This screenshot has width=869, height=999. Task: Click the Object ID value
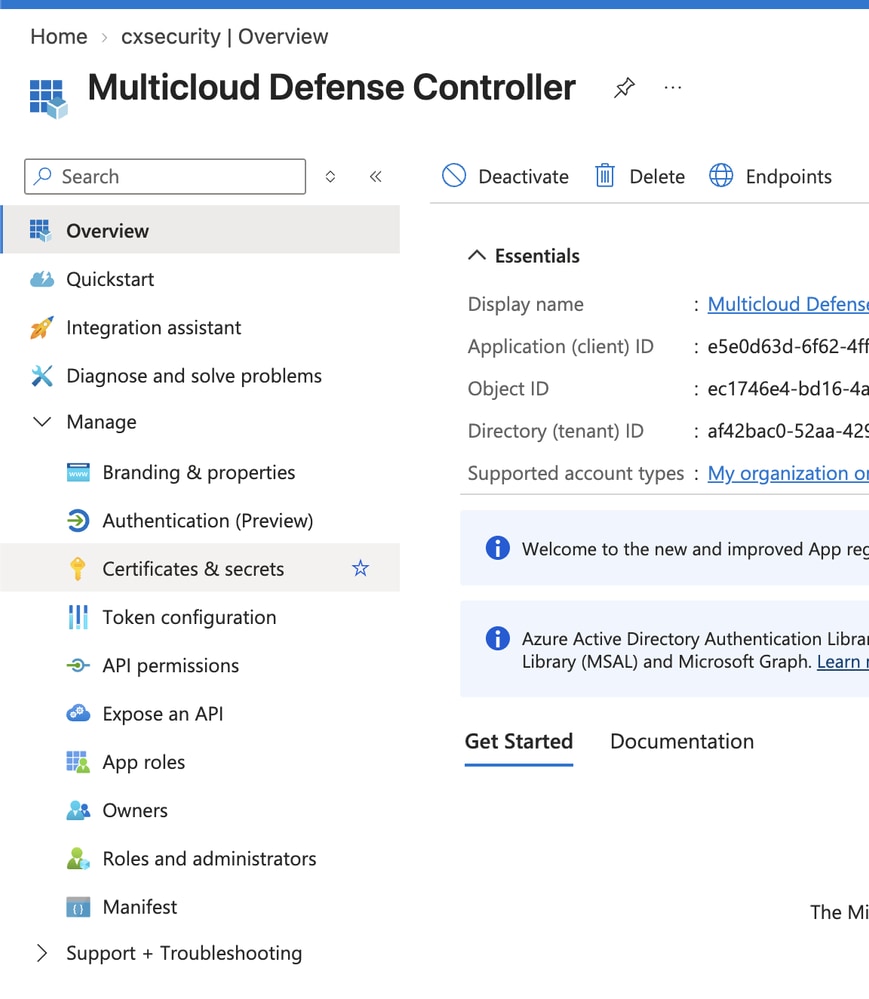pyautogui.click(x=788, y=389)
